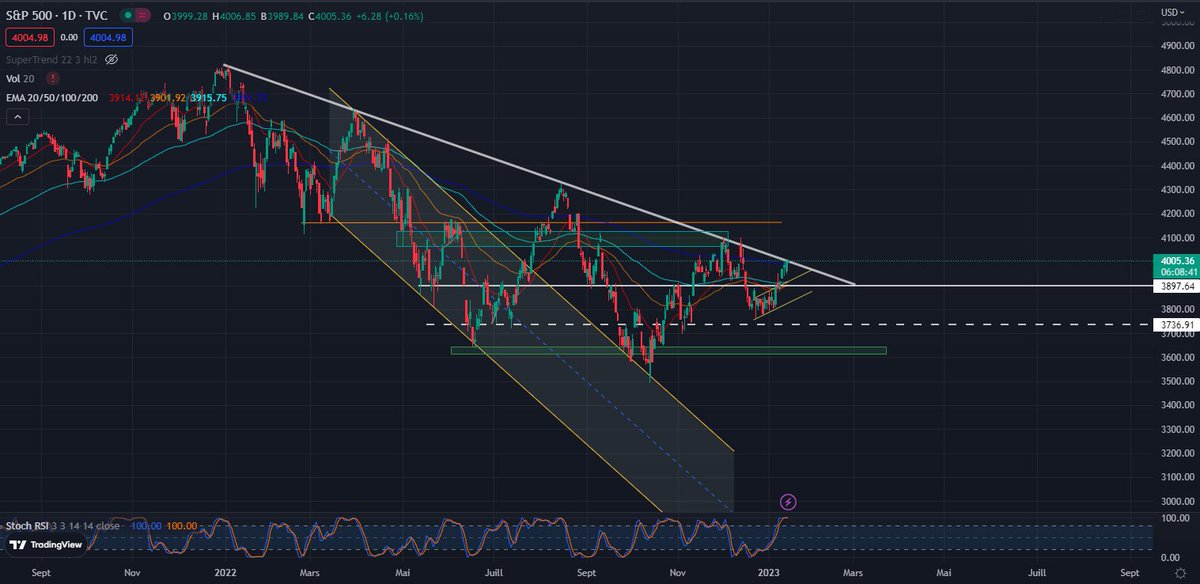Click the red warning icon beside Vol 20

pos(53,77)
